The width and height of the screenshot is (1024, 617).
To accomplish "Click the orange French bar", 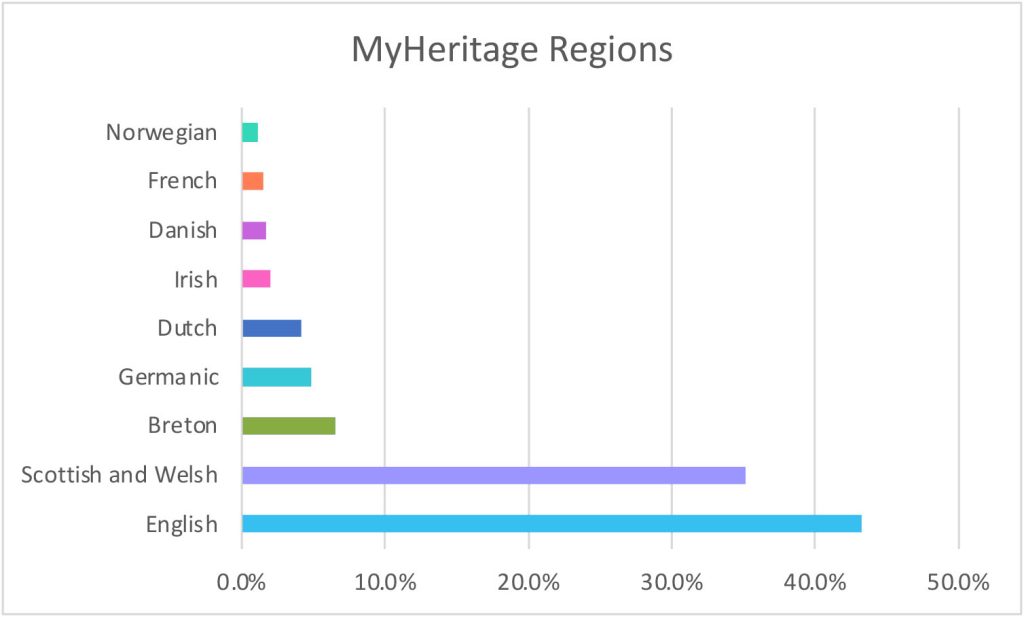I will [x=252, y=181].
